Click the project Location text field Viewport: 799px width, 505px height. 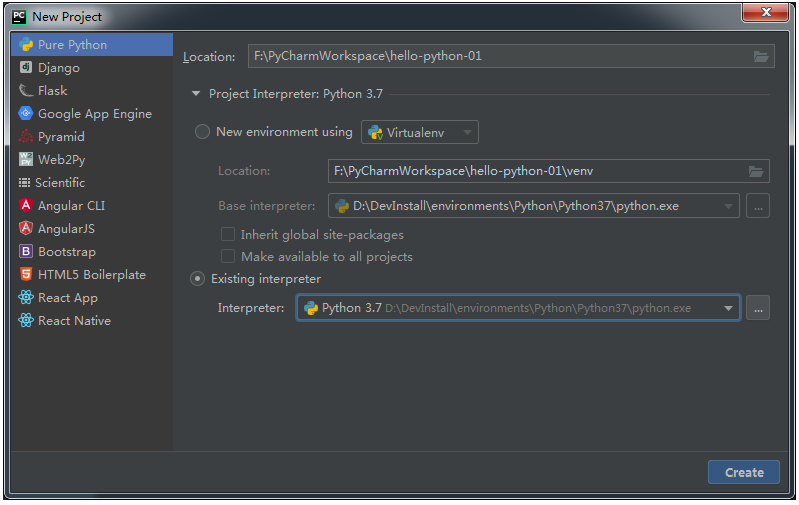(500, 56)
